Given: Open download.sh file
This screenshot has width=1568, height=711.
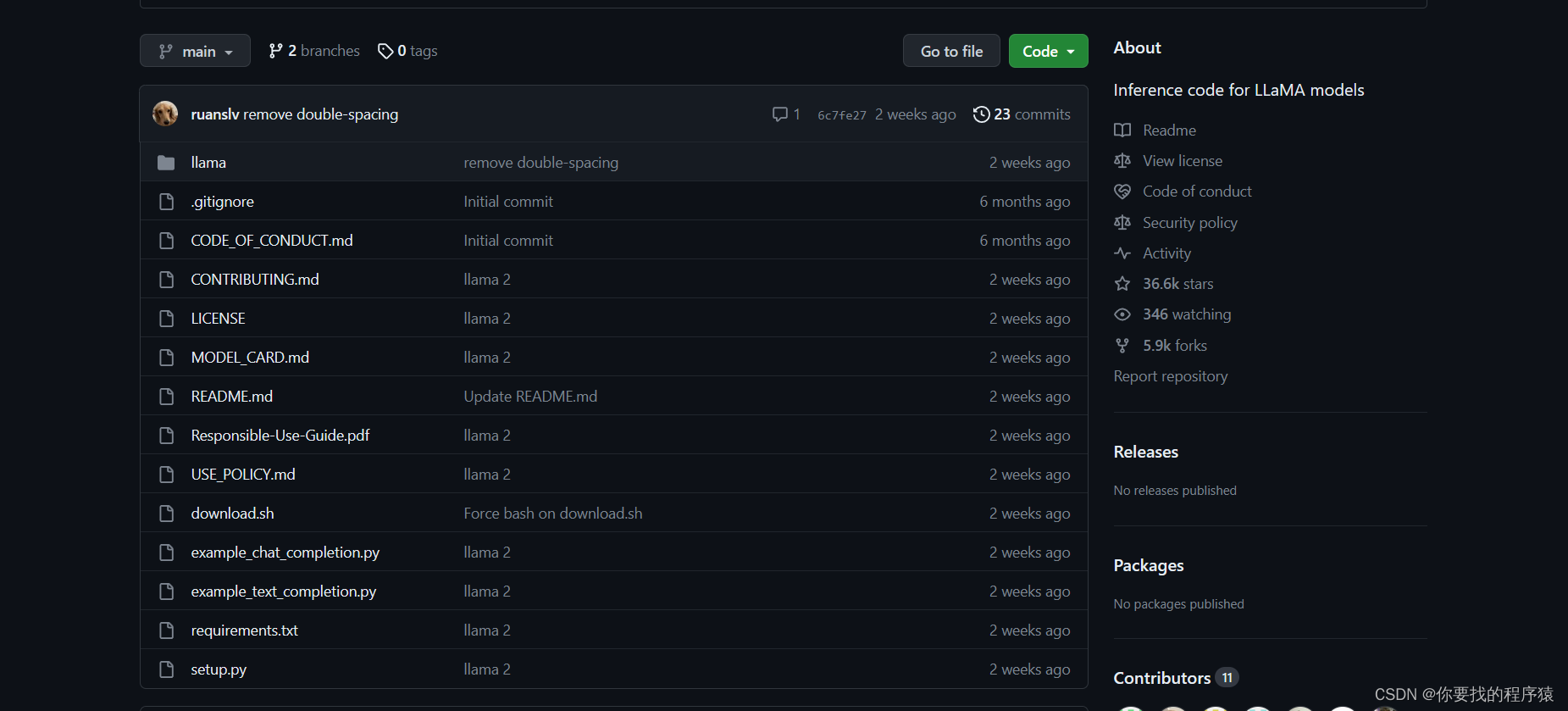Looking at the screenshot, I should click(x=232, y=513).
